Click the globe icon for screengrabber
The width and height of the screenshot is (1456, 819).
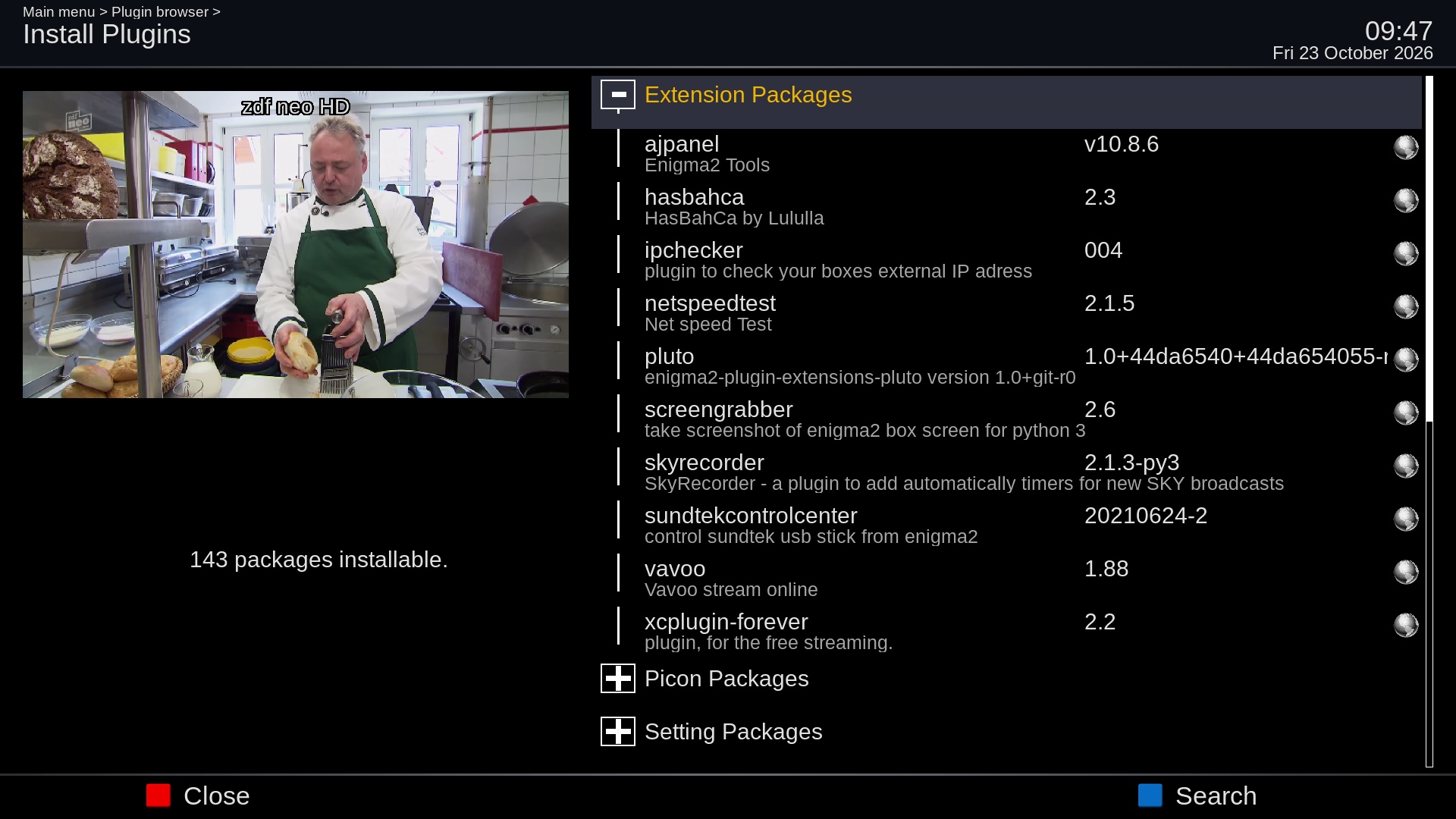[x=1406, y=413]
